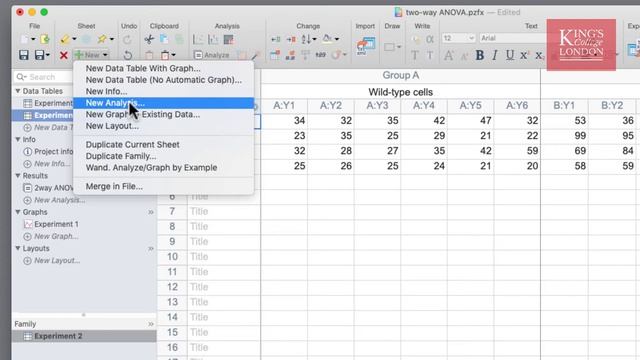
Task: Click the delete column icon in Change
Action: (291, 39)
